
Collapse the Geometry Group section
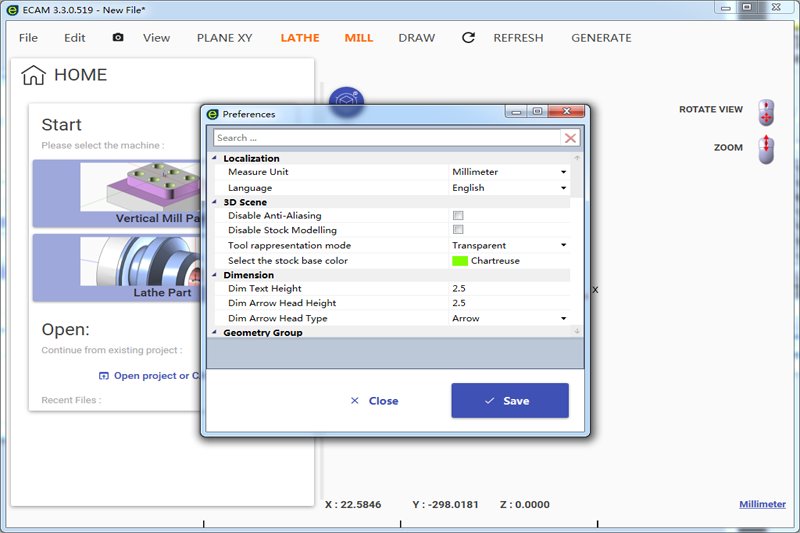click(215, 332)
